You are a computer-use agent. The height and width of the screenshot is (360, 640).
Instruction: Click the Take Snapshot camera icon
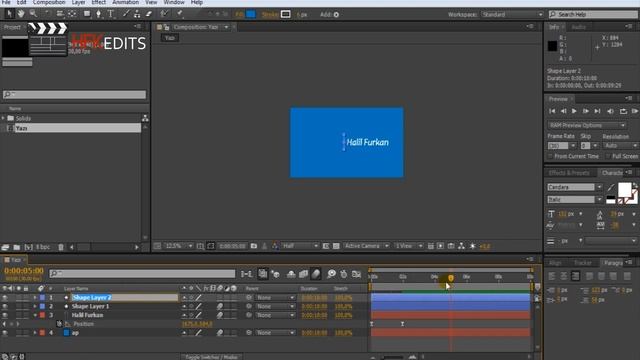coord(253,246)
